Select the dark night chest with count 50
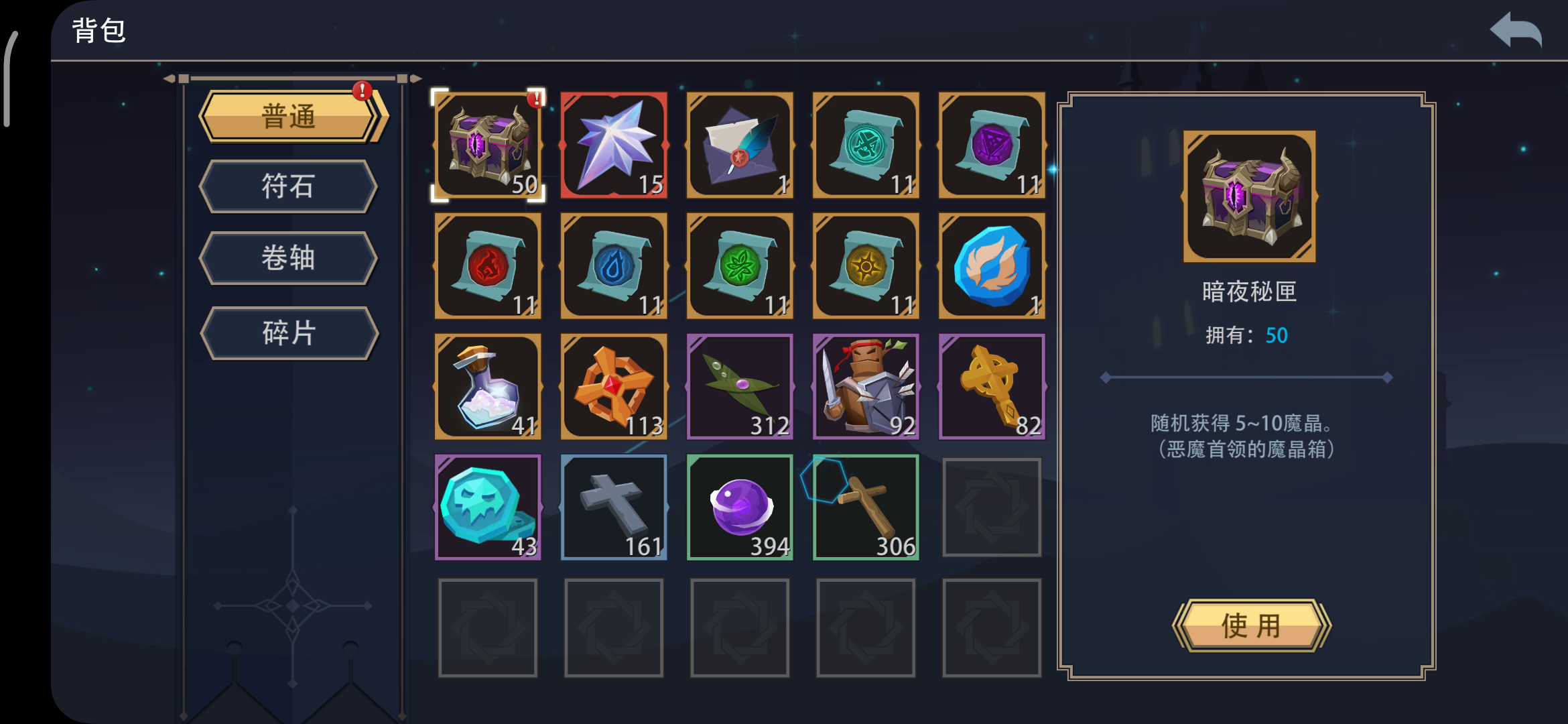The width and height of the screenshot is (1568, 724). click(x=488, y=145)
